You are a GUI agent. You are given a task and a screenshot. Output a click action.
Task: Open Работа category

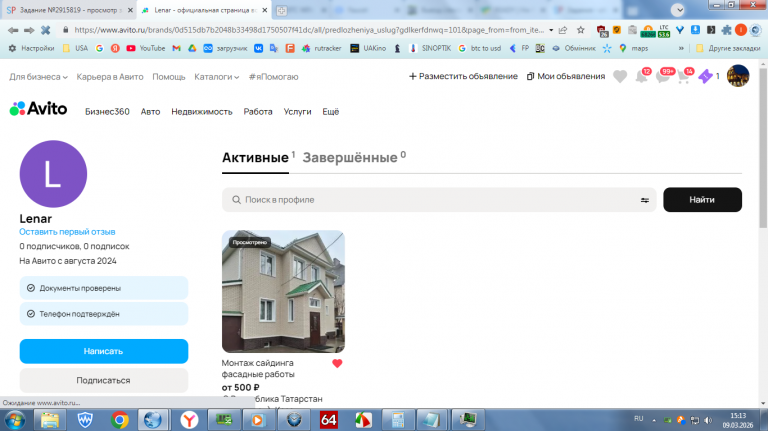258,112
